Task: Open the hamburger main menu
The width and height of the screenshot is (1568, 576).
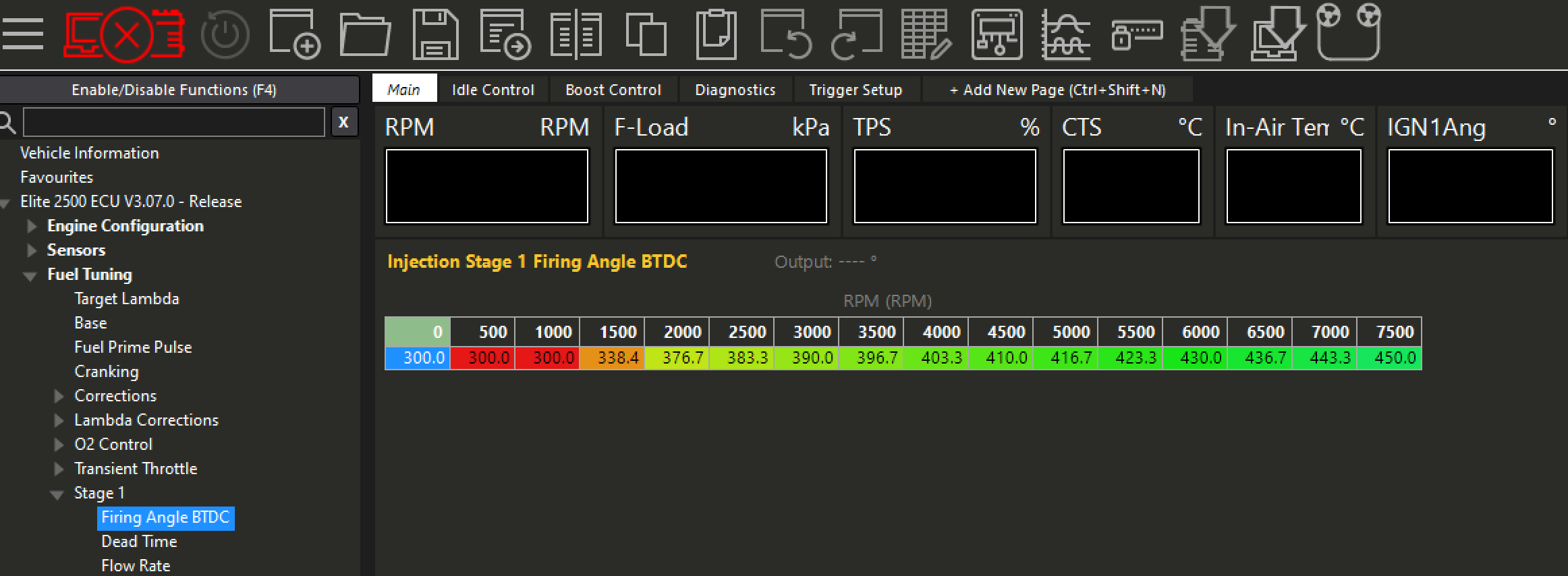Action: 22,34
